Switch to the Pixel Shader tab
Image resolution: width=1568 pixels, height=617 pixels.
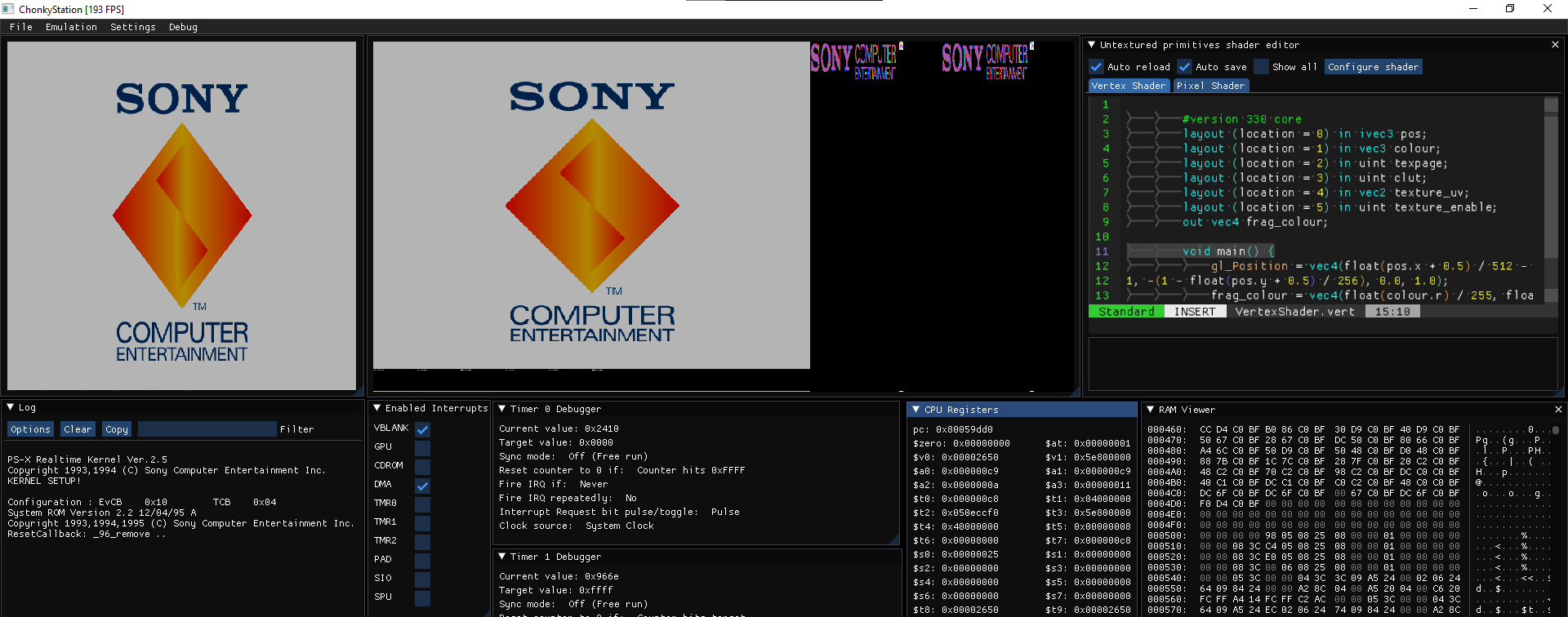[x=1210, y=86]
